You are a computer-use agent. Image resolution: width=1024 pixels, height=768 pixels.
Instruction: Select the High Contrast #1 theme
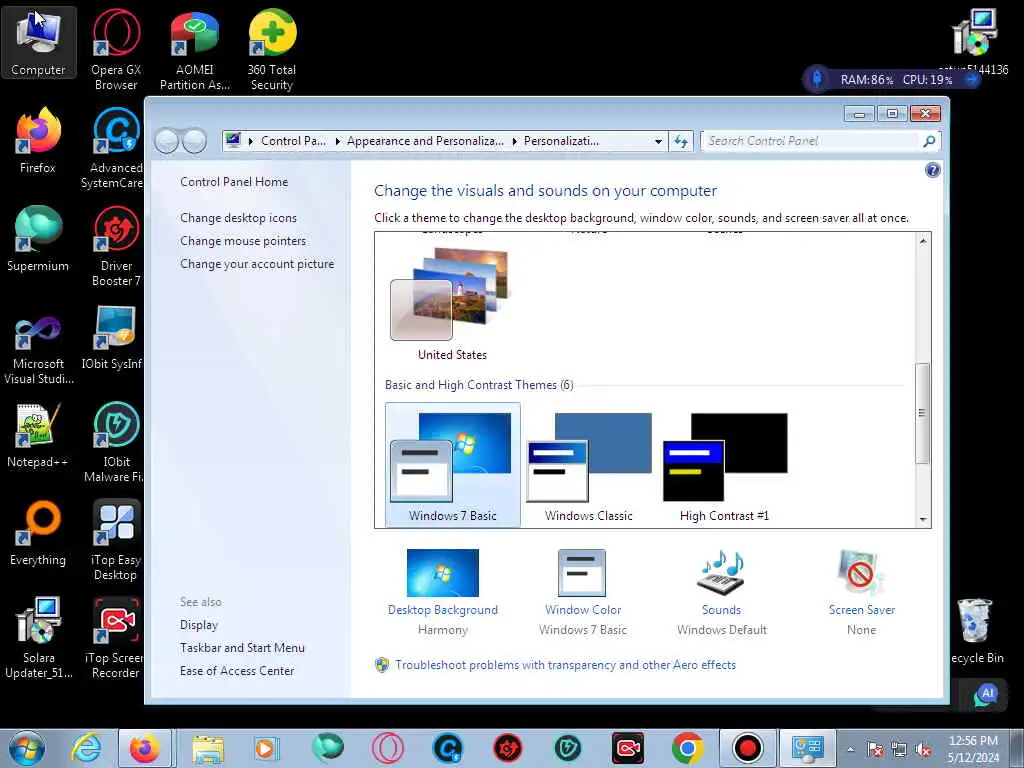coord(724,465)
